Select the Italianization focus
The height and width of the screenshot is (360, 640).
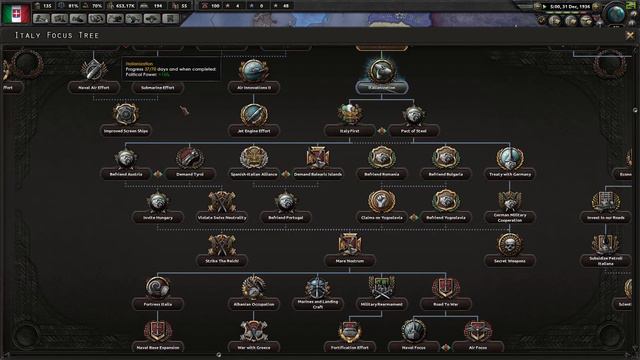pyautogui.click(x=382, y=76)
